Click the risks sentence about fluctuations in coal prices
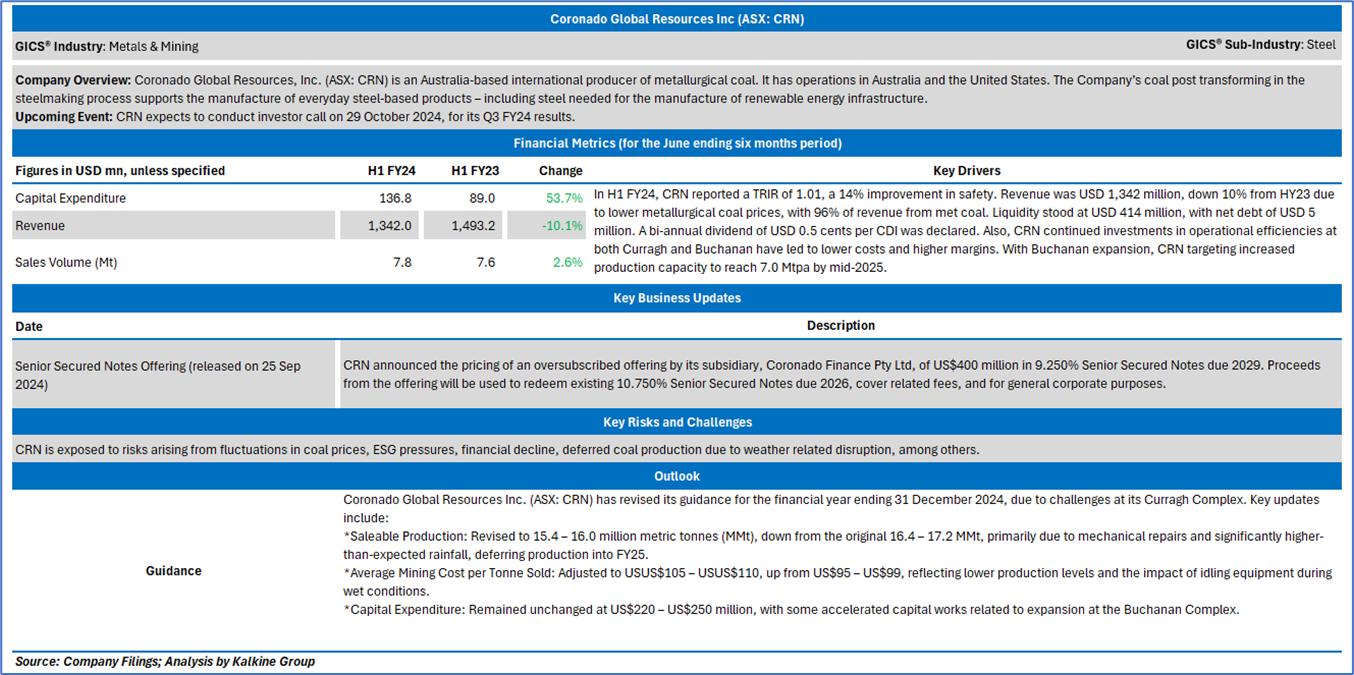Screen dimensions: 1354x675 497,449
